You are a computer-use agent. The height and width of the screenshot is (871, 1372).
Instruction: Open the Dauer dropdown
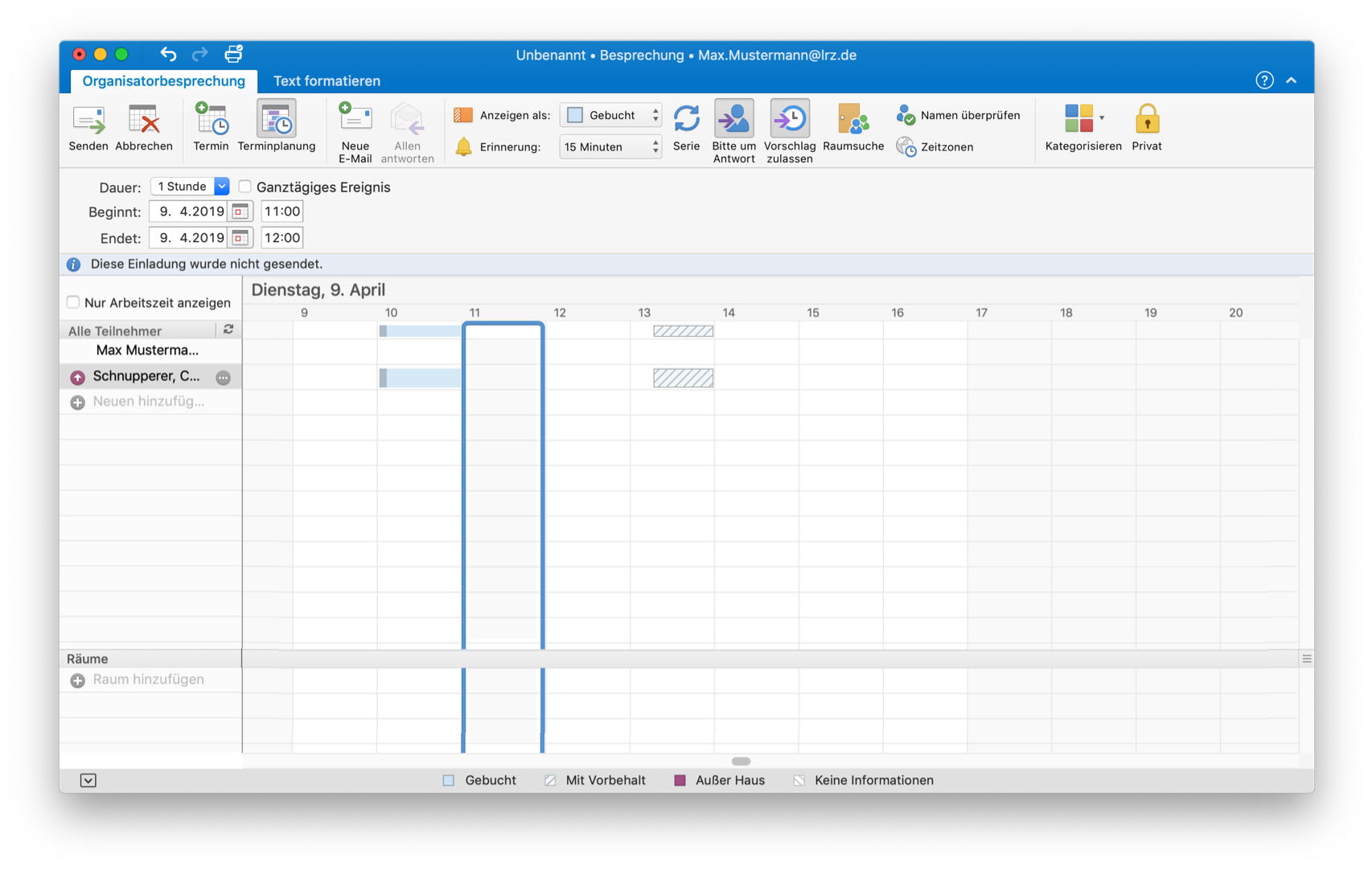pyautogui.click(x=221, y=187)
